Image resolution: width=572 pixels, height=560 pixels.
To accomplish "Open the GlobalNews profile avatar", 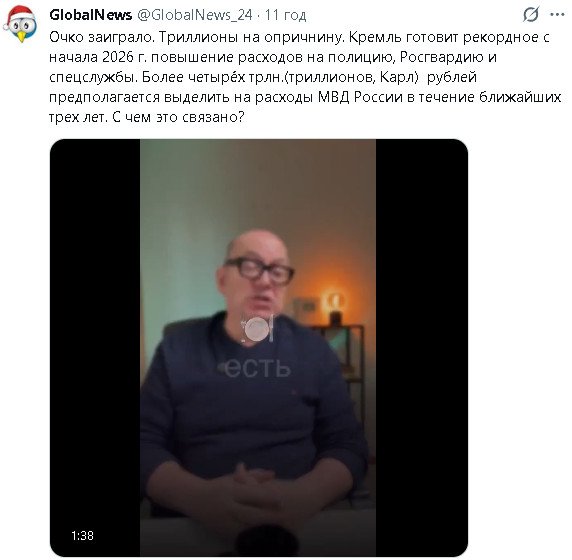I will click(20, 24).
